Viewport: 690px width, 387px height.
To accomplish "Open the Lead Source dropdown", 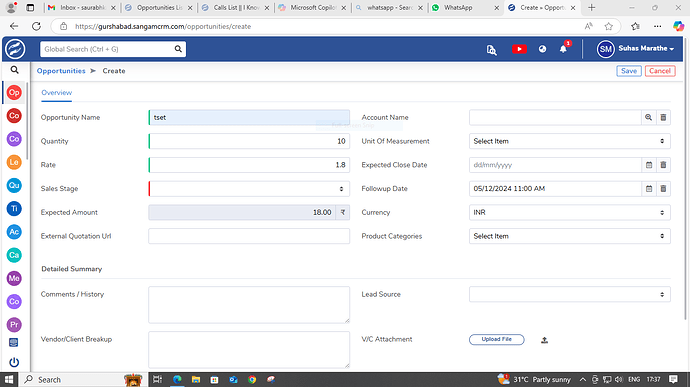I will tap(570, 295).
